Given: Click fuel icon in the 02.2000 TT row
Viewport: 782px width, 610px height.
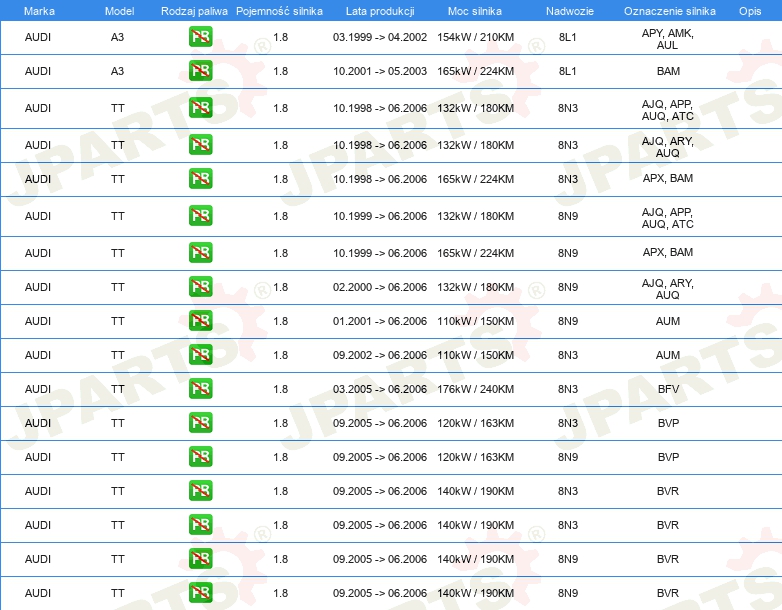Looking at the screenshot, I should point(200,287).
